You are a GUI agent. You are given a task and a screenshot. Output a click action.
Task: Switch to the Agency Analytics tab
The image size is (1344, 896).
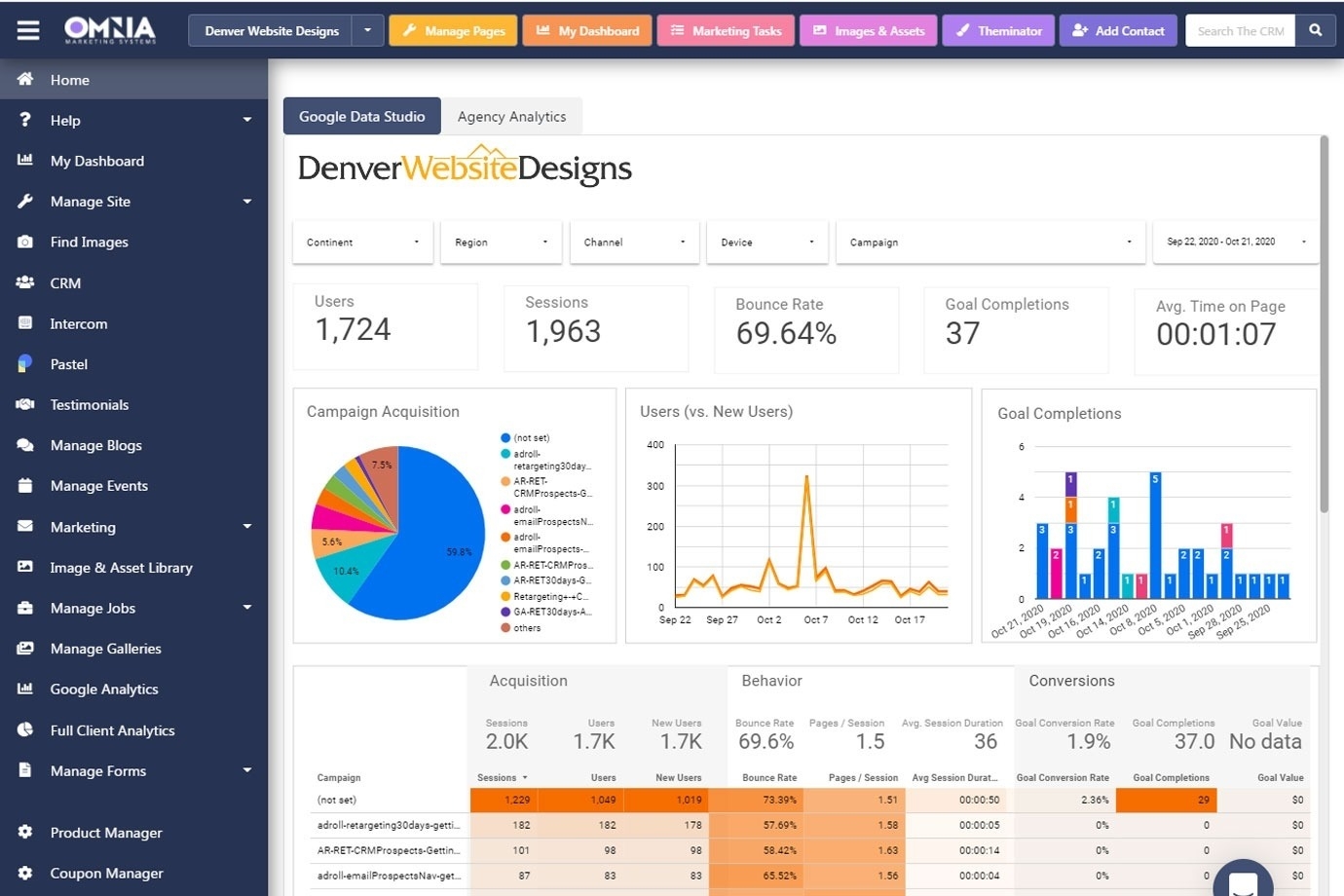tap(511, 116)
